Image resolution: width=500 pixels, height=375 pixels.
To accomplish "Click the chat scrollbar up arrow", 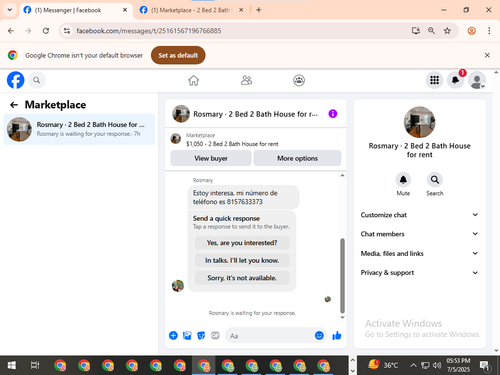I will point(342,176).
